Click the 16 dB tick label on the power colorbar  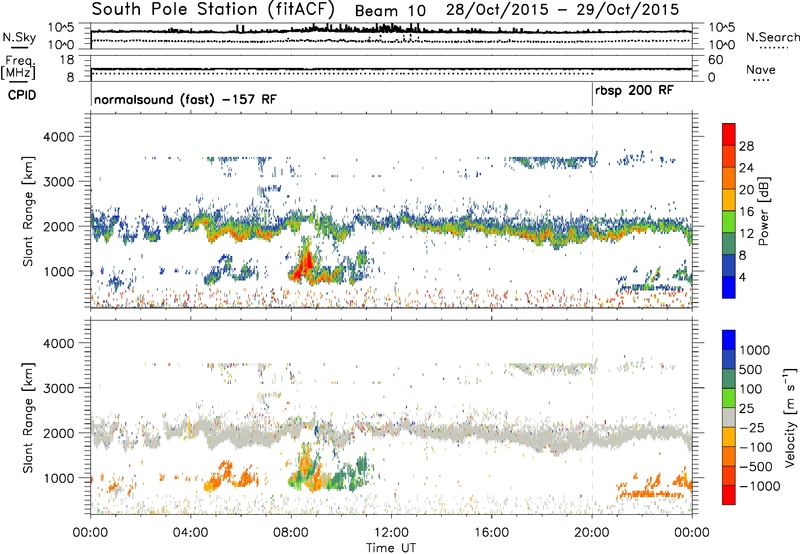pyautogui.click(x=746, y=212)
